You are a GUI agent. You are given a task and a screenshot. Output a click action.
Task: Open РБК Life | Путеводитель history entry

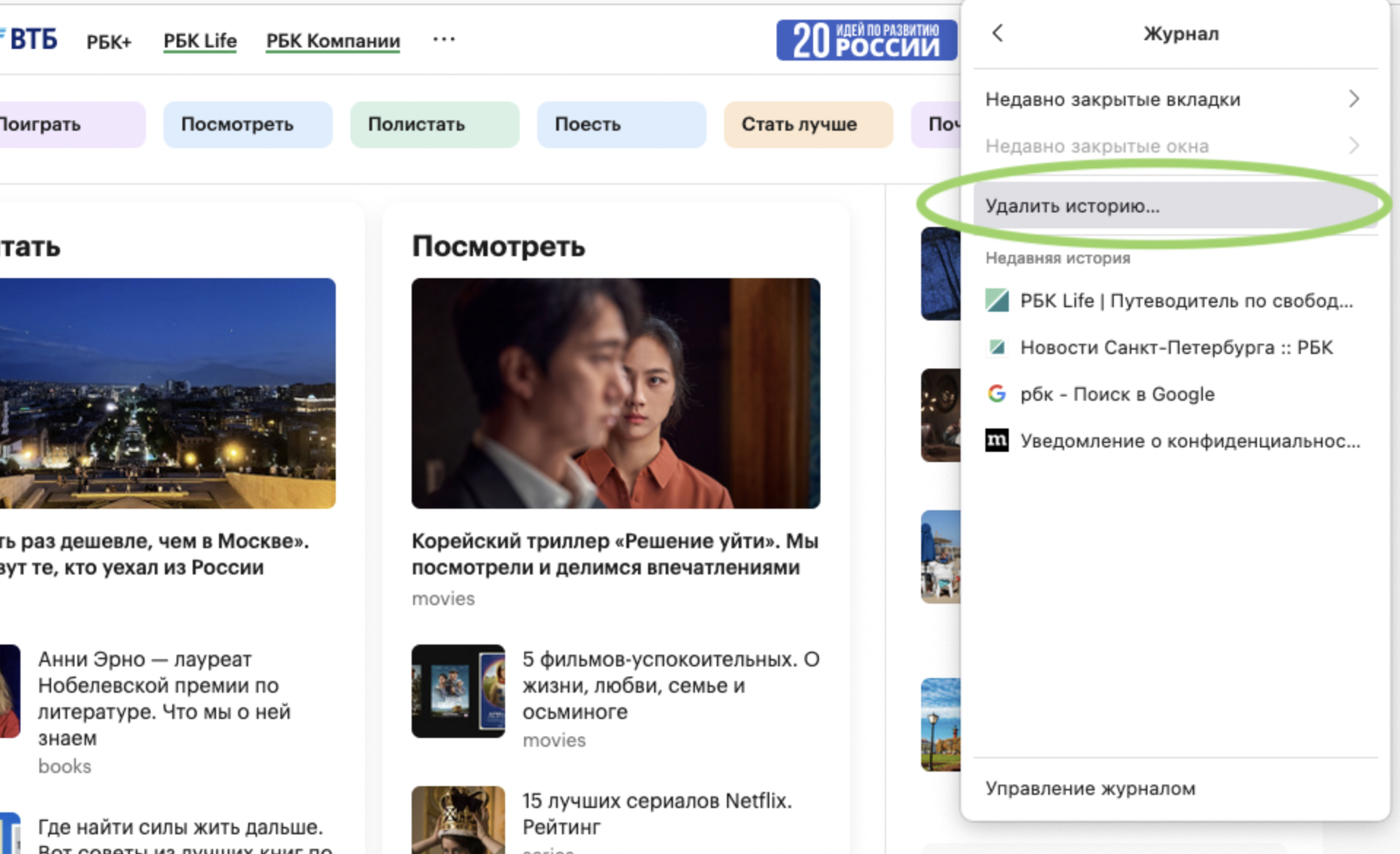point(1174,301)
